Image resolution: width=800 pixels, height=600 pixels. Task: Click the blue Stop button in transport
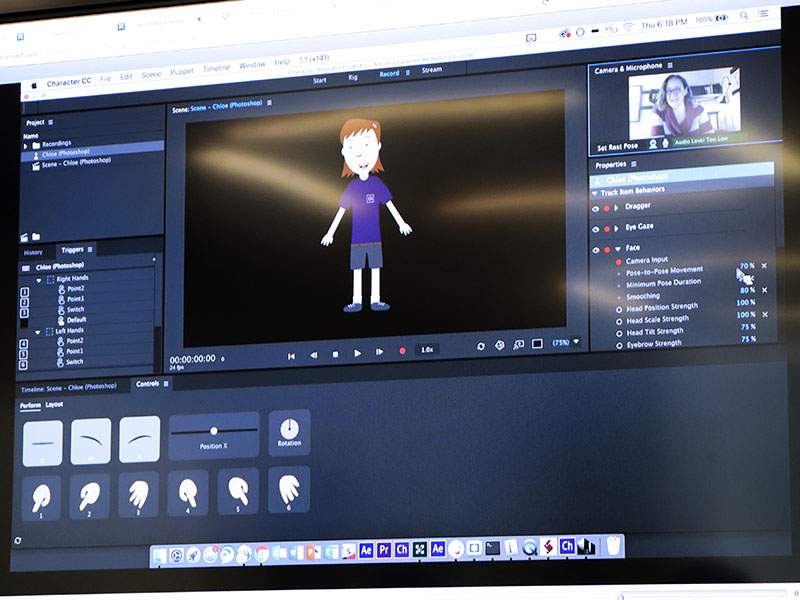335,354
